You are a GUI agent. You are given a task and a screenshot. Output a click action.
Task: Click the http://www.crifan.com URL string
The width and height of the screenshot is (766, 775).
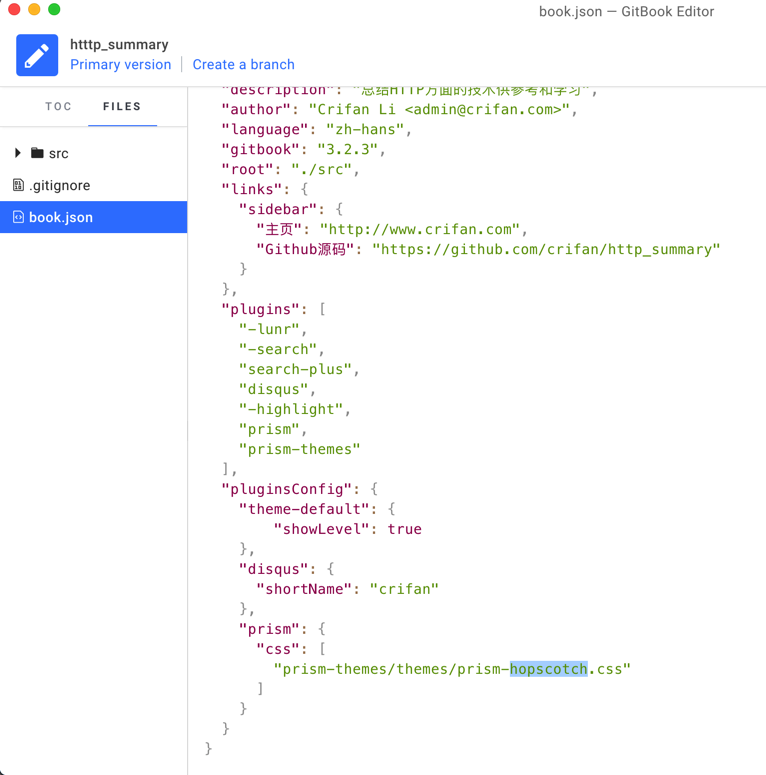point(419,229)
